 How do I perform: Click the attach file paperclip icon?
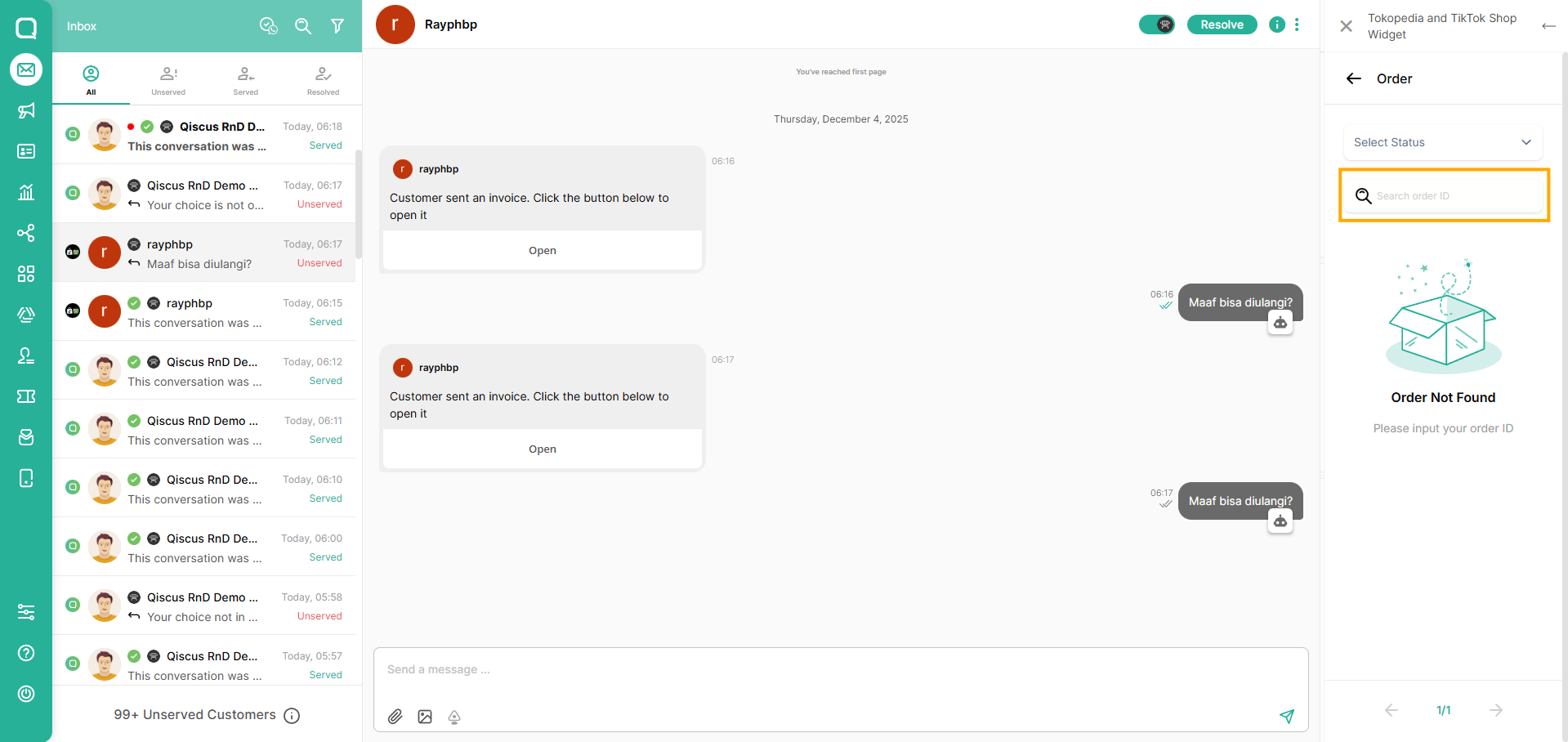(x=395, y=717)
